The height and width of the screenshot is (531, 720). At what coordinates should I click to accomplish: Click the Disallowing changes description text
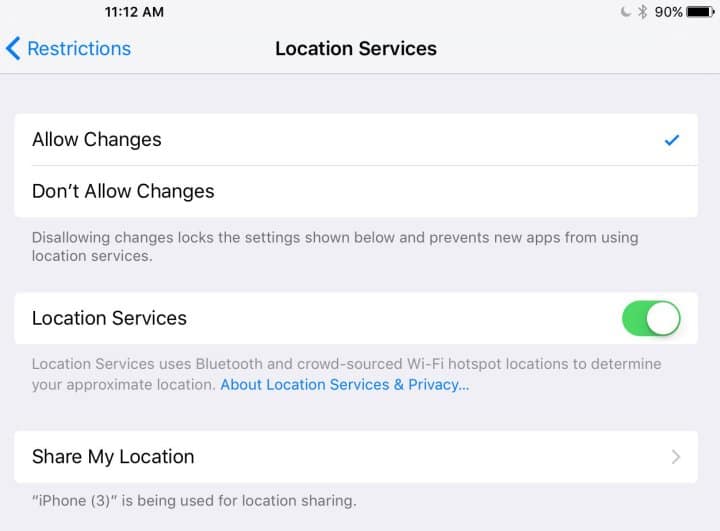click(335, 247)
